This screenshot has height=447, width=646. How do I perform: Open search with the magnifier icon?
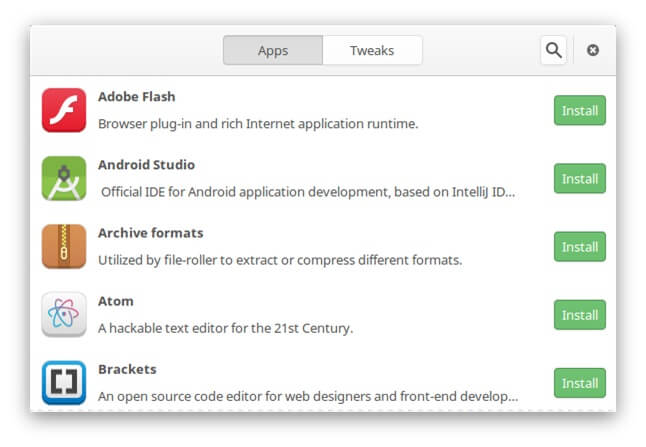(x=553, y=50)
